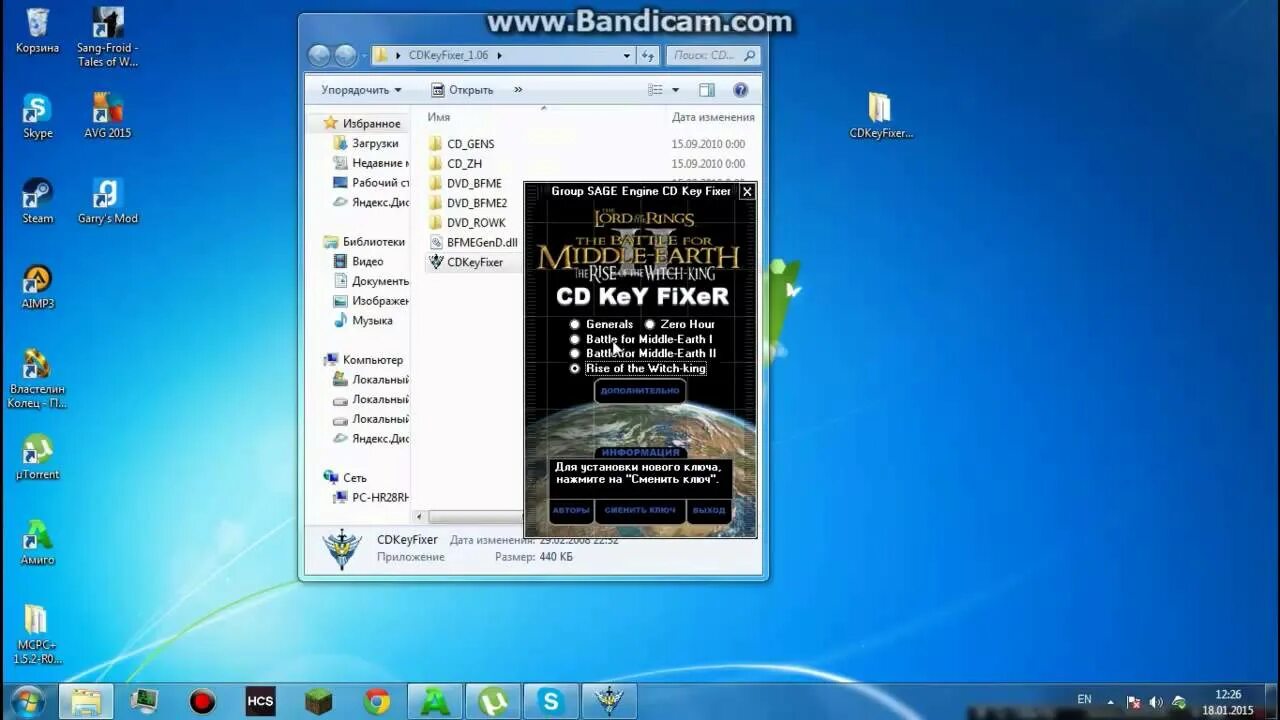Open the CD_GENS folder

click(x=470, y=144)
